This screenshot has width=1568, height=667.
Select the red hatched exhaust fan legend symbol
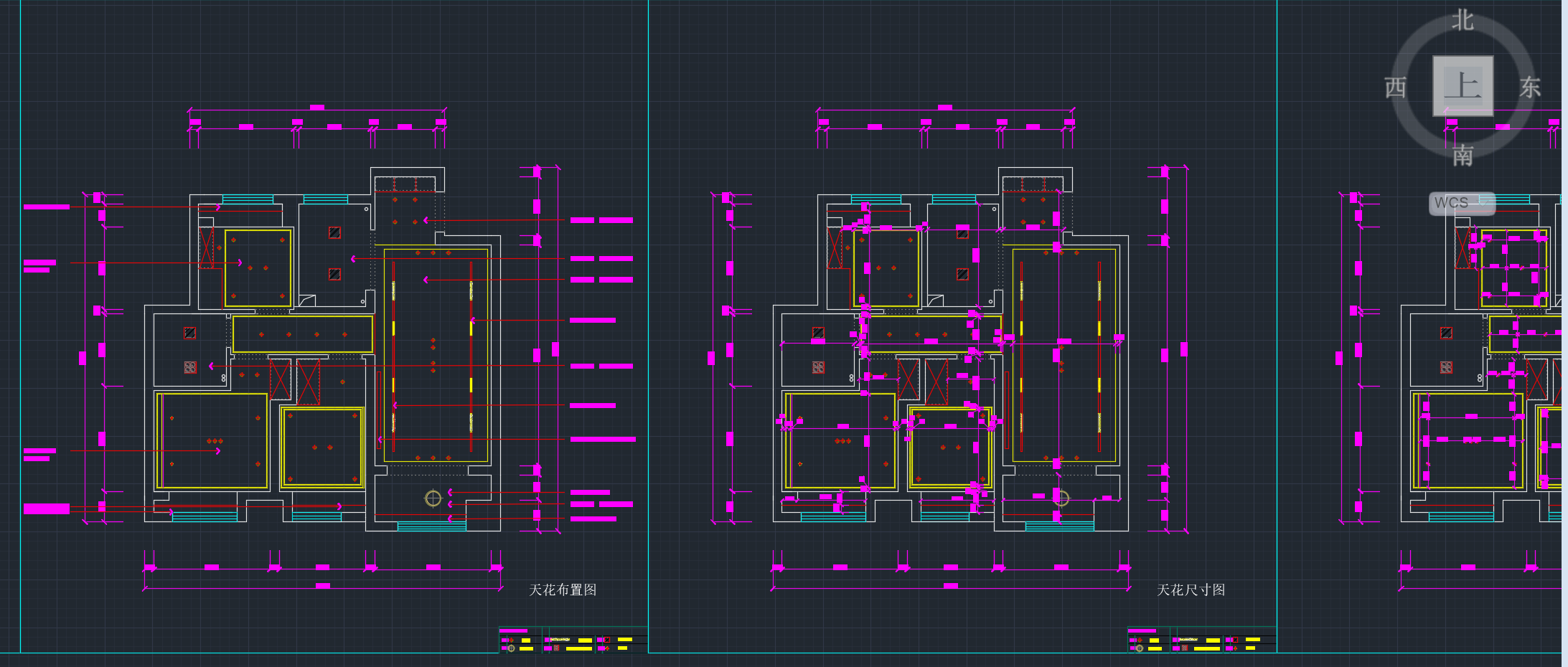tap(556, 648)
